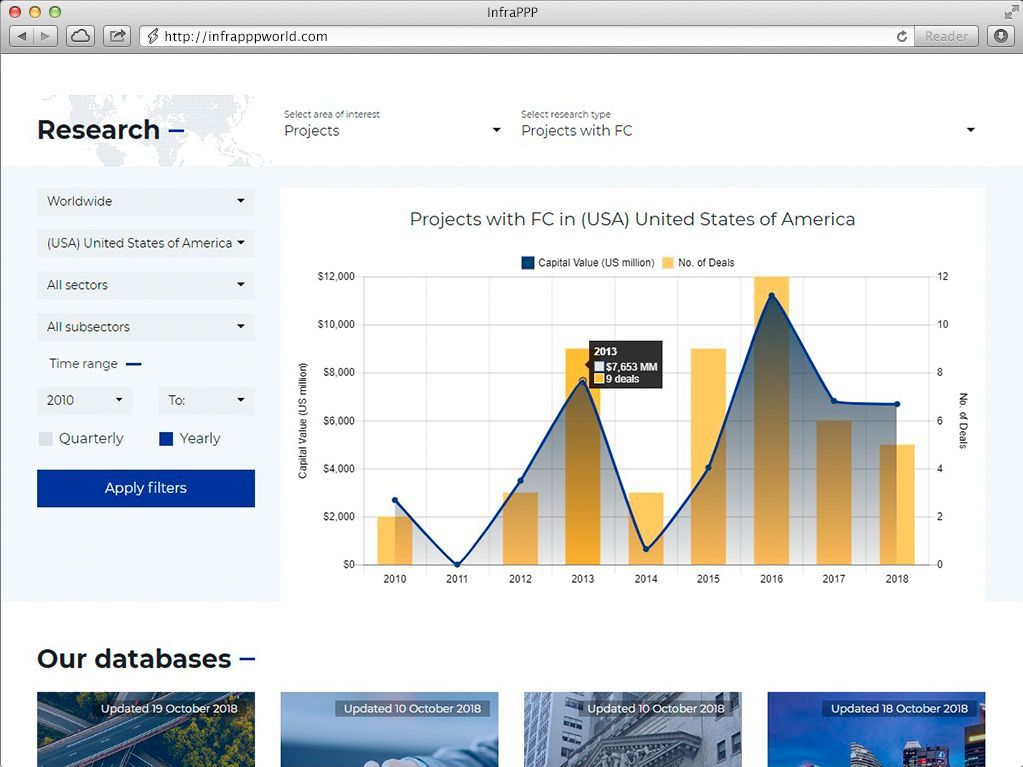
Task: Toggle No. of Deals legend series
Action: [x=667, y=263]
